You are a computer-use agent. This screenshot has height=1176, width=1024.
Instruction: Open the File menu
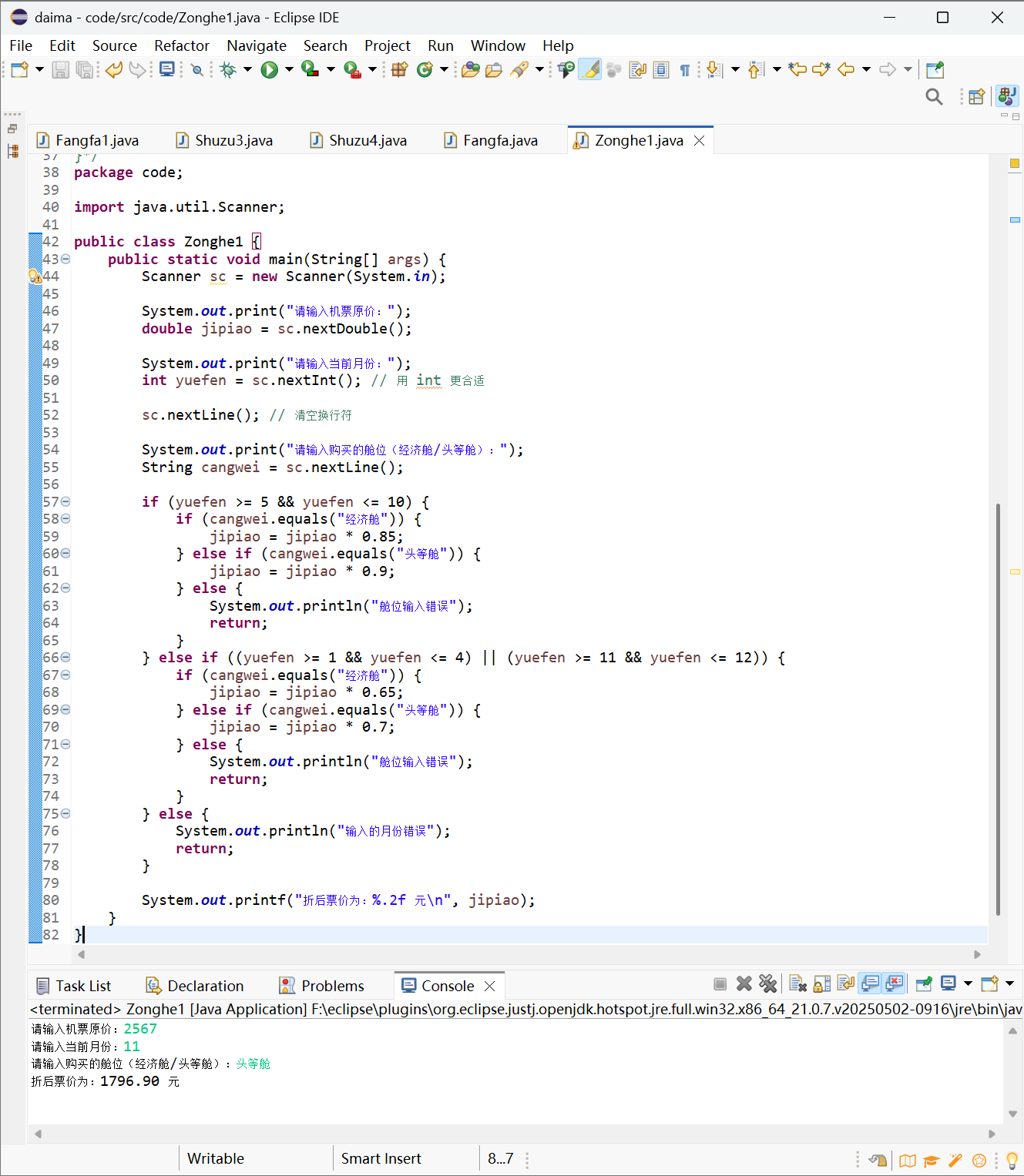[x=21, y=45]
